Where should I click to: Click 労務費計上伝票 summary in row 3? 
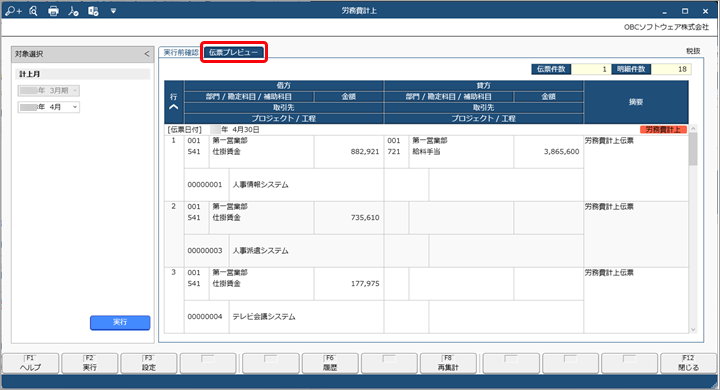[609, 273]
